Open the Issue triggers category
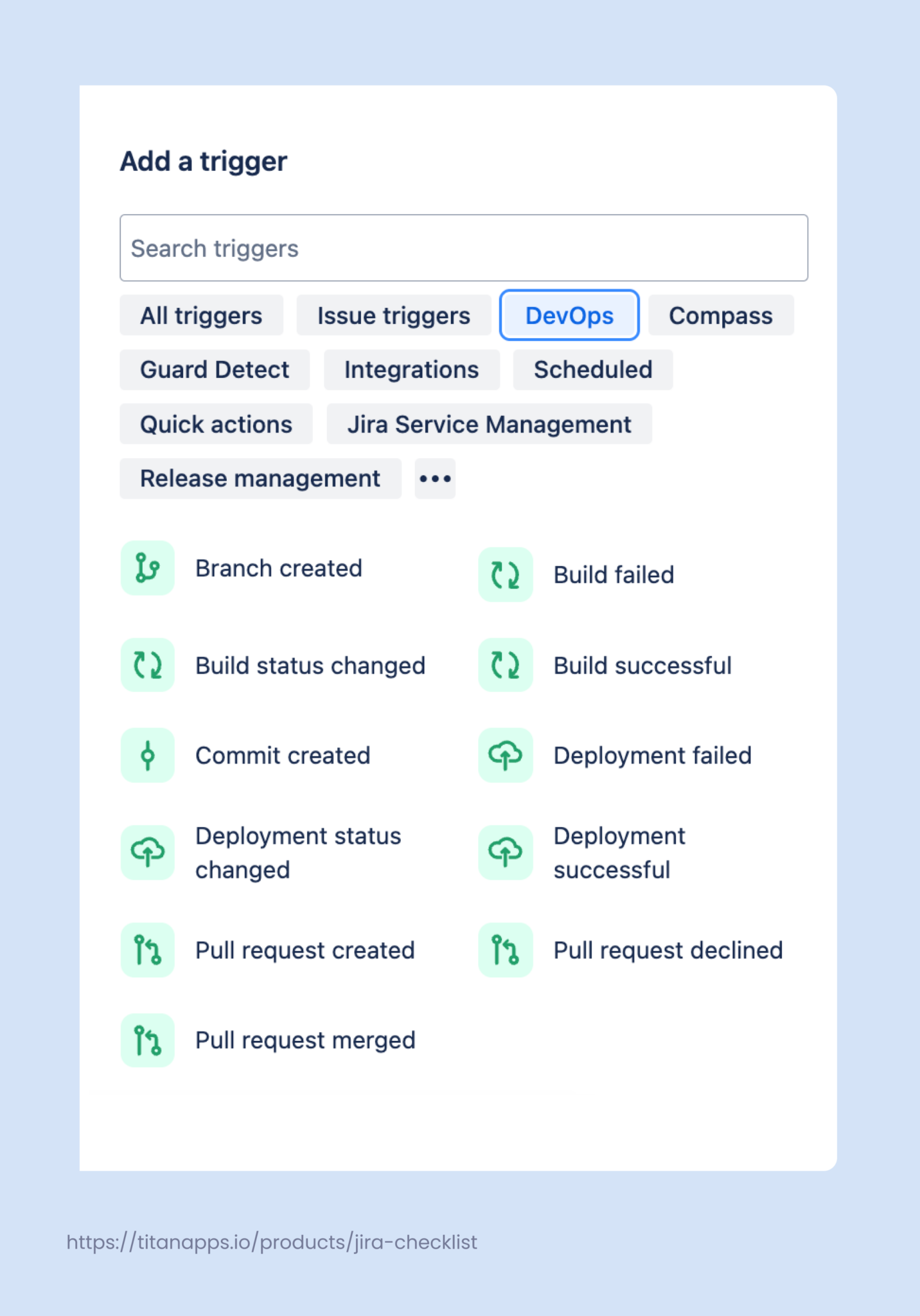 point(393,315)
